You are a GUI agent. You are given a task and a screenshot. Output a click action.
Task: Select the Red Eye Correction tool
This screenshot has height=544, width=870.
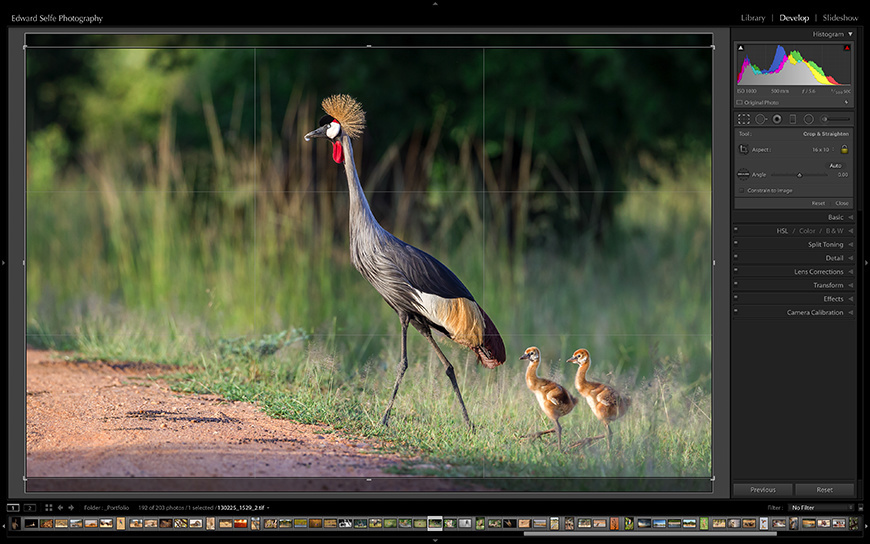777,119
